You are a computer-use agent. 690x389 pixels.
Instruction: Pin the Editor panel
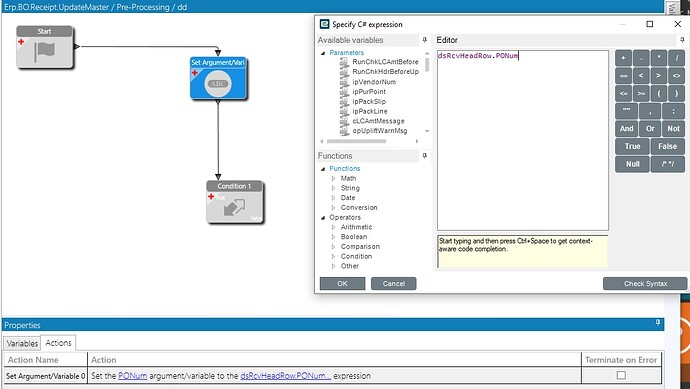(x=682, y=40)
